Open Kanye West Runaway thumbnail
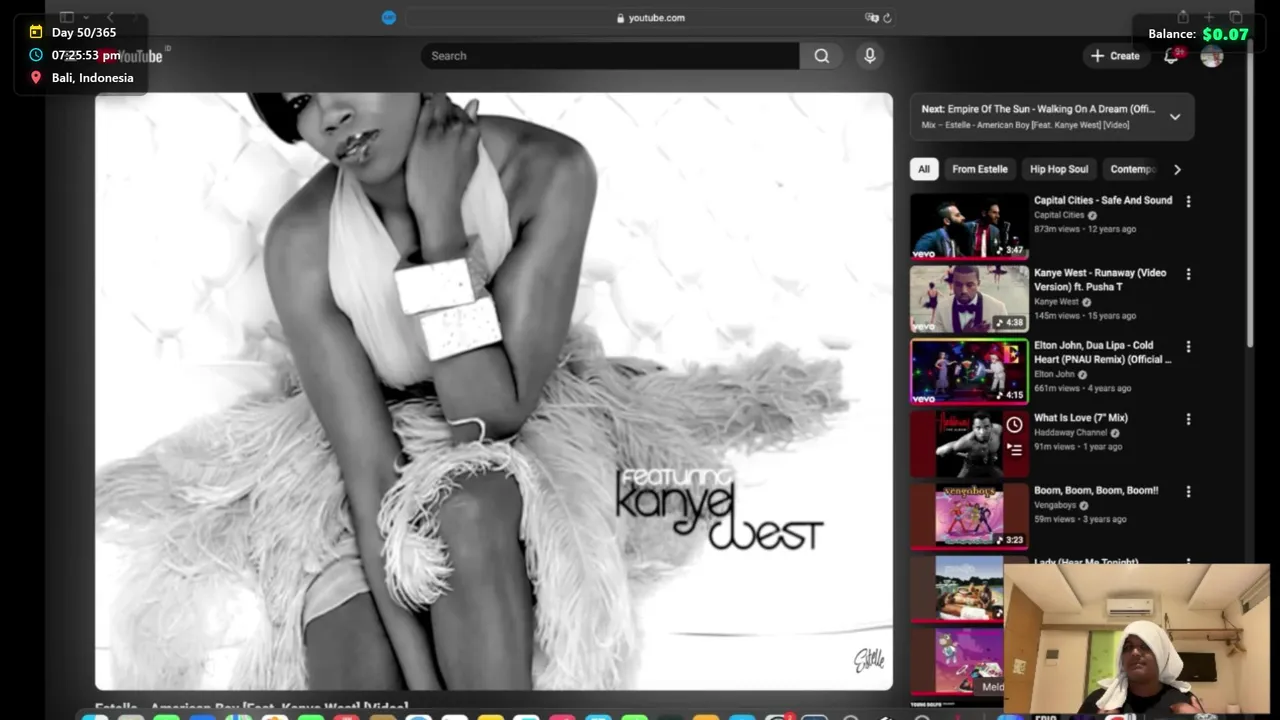 tap(969, 298)
